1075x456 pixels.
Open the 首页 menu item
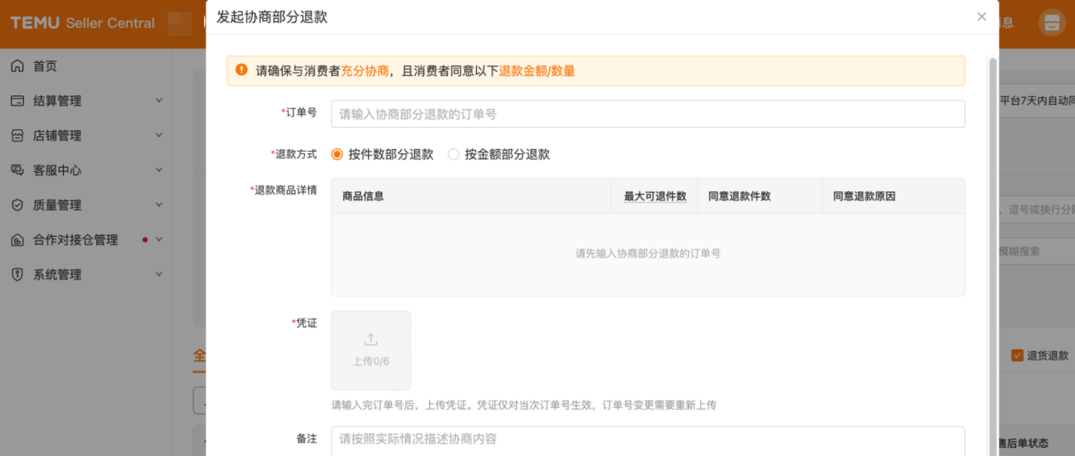[45, 66]
